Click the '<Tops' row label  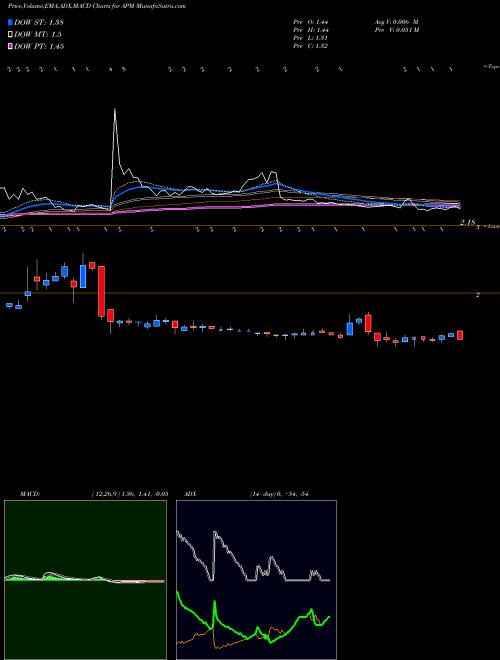pyautogui.click(x=491, y=67)
